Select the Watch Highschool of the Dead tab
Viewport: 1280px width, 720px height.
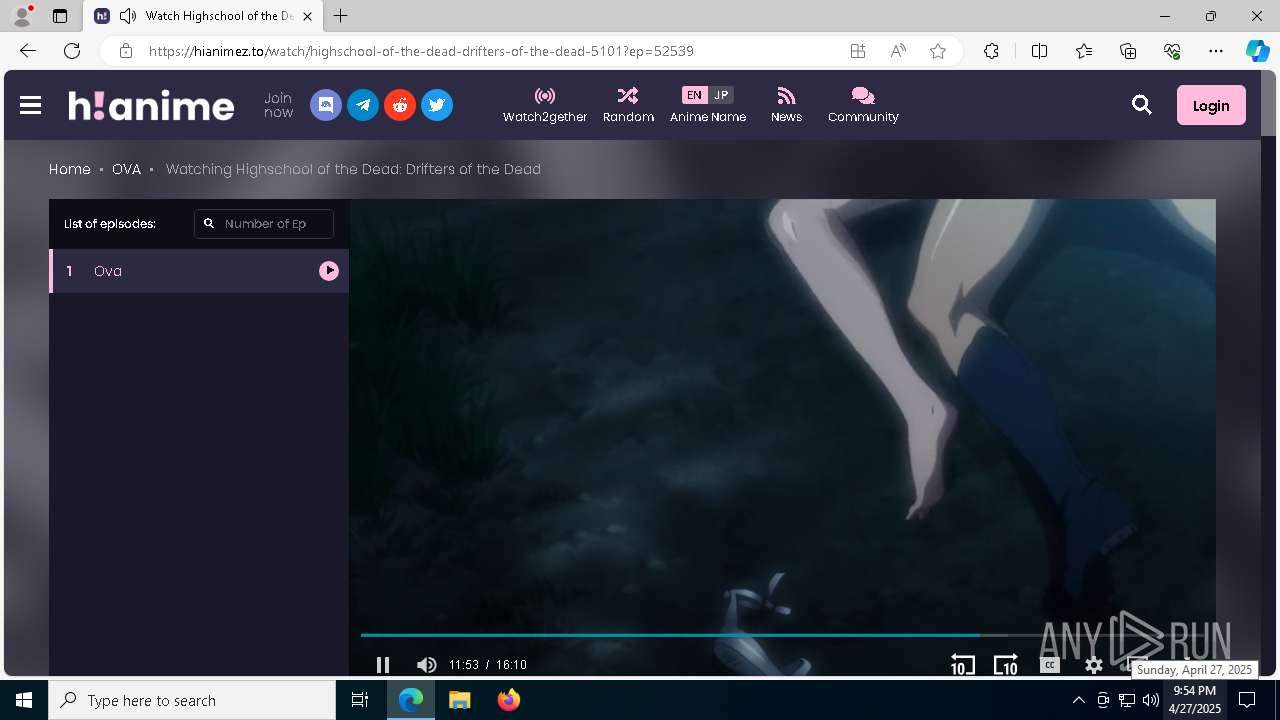pos(203,16)
